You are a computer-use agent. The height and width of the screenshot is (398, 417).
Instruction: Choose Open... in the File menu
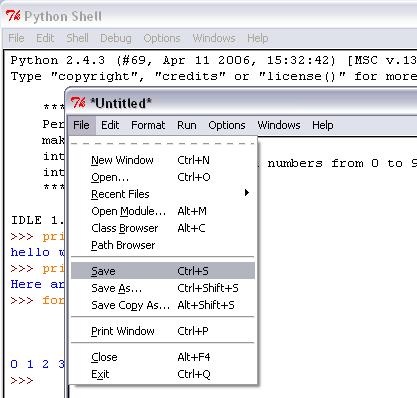[x=163, y=177]
